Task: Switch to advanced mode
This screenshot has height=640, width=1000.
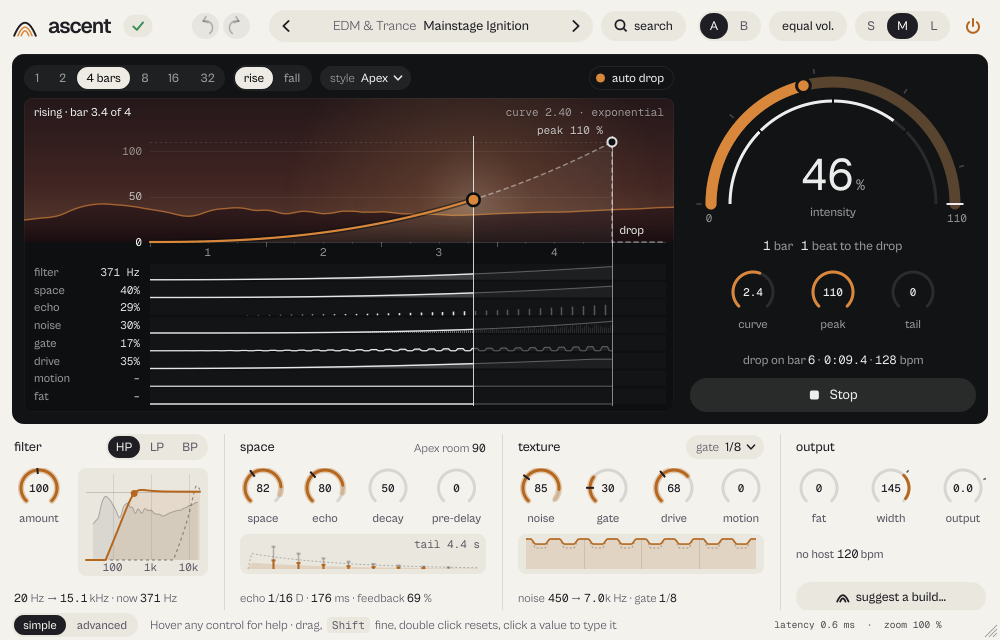Action: (x=102, y=625)
